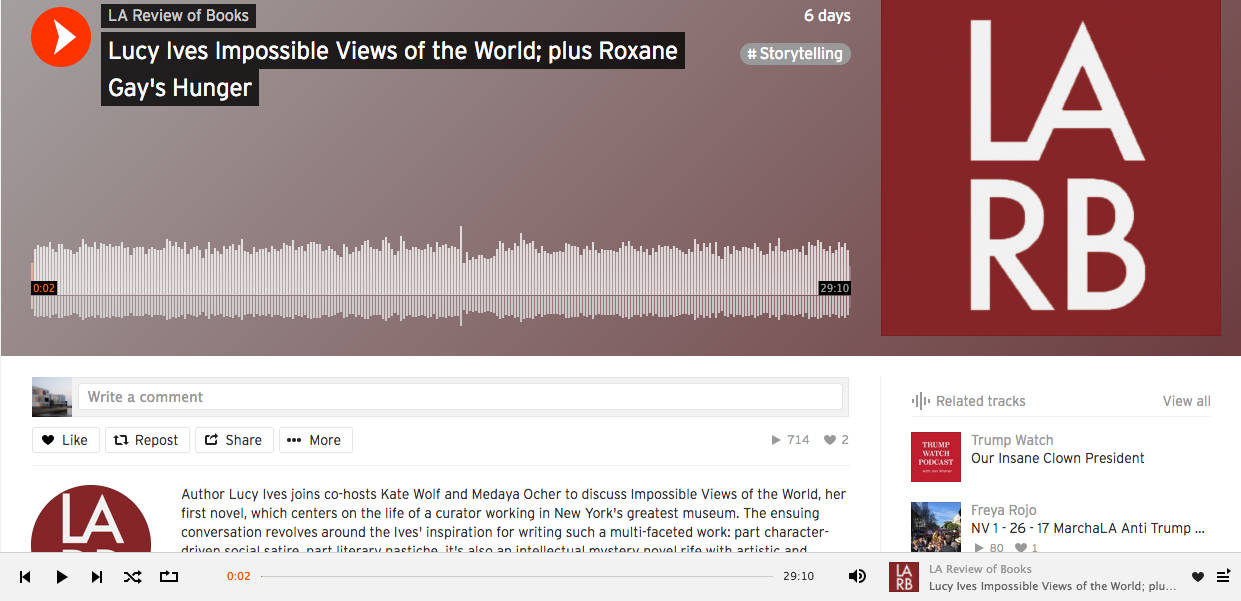Play Our Insane Clown President track
Image resolution: width=1241 pixels, height=601 pixels.
[1058, 458]
